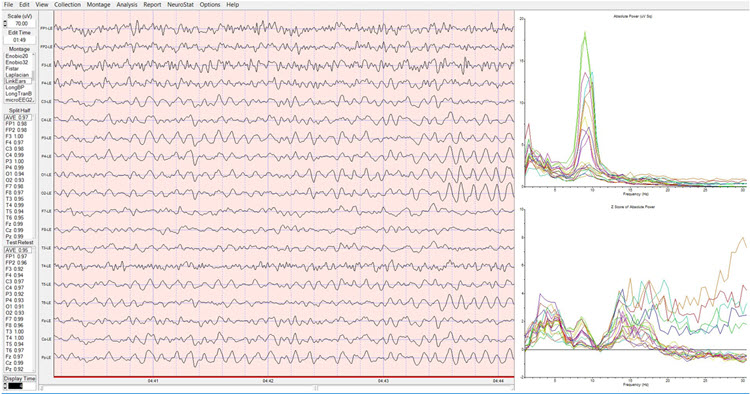Click the Display Time stepper arrows
Viewport: 750px width, 394px height.
[5, 386]
